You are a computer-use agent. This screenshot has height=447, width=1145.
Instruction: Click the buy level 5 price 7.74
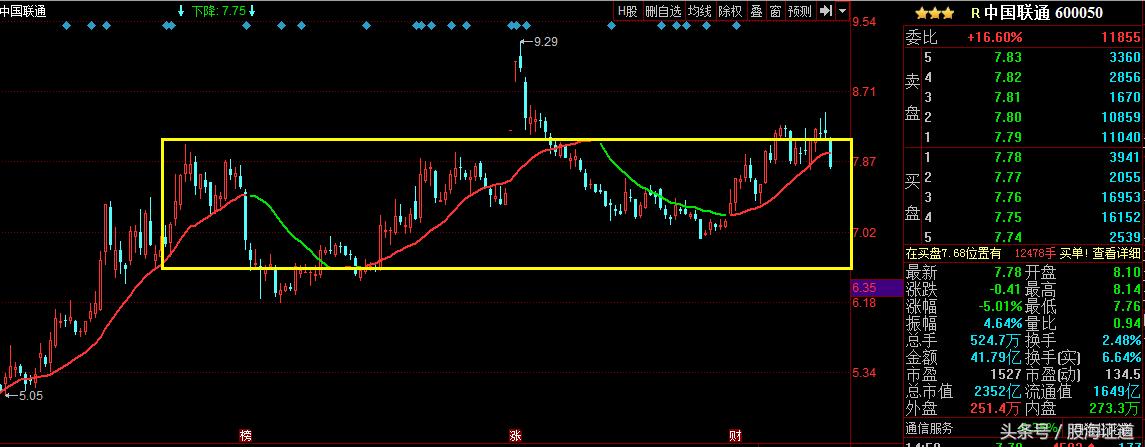pyautogui.click(x=1008, y=237)
